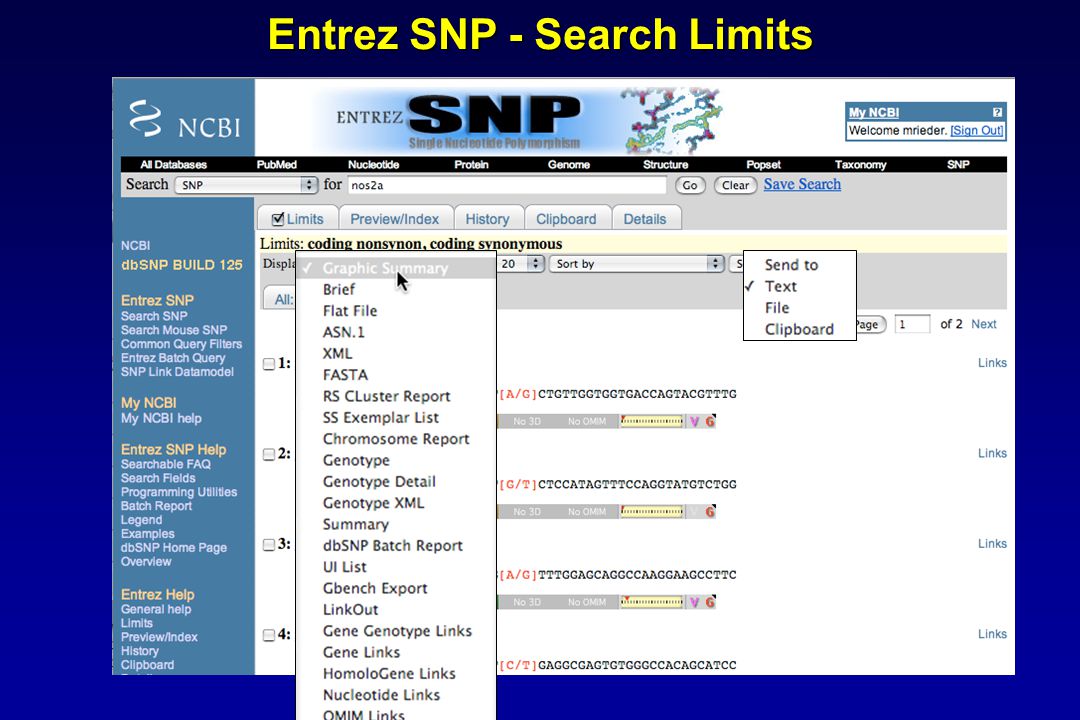Open Search Mouse SNP sidebar link
1080x720 pixels.
[174, 330]
